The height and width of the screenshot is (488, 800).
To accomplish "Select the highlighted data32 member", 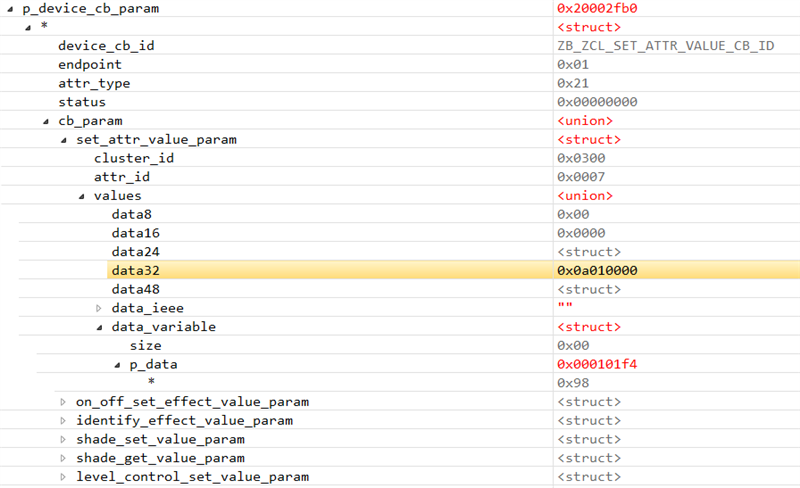I will click(x=136, y=271).
